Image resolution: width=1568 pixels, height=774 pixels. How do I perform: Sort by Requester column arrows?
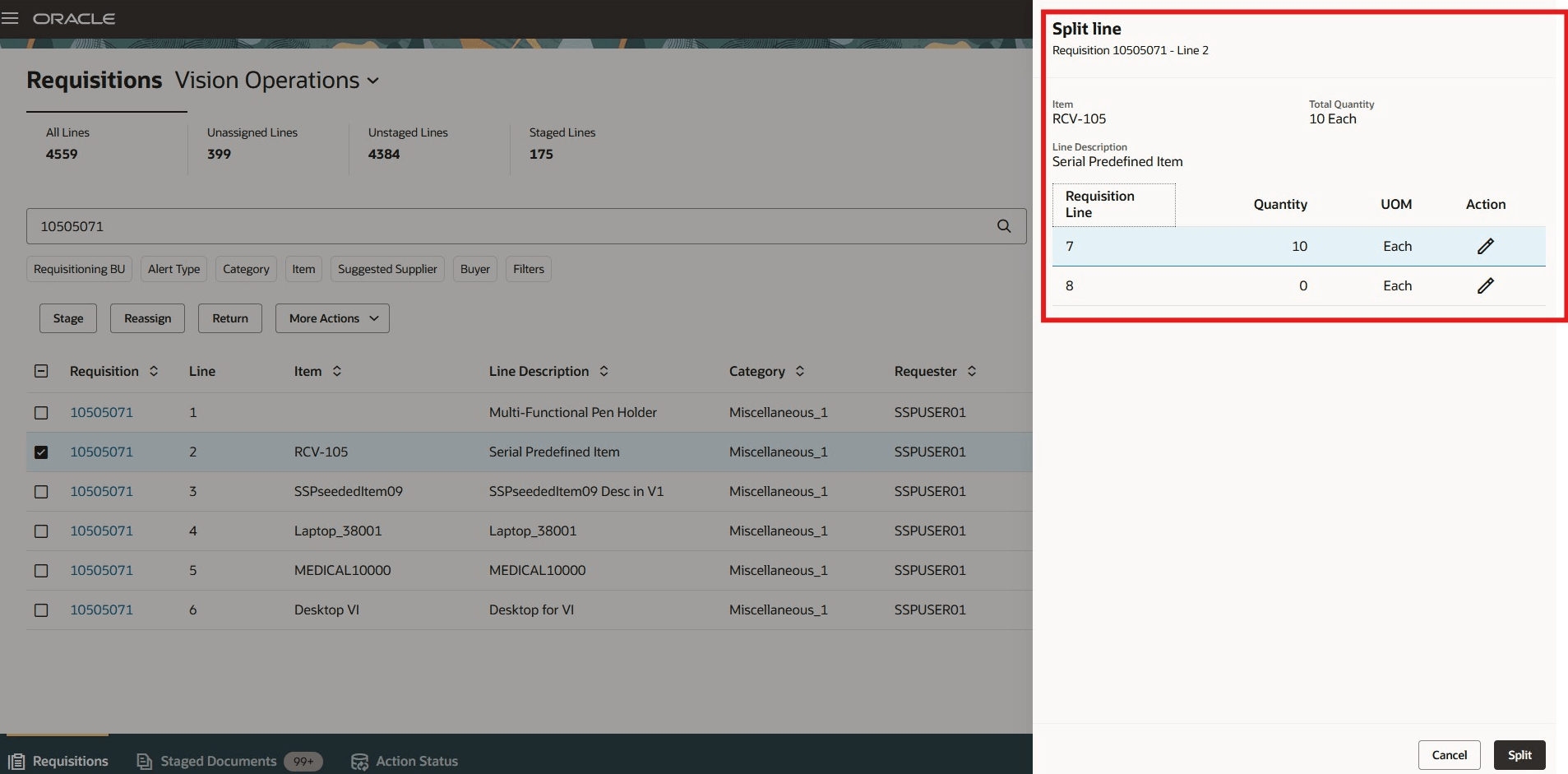pos(972,371)
